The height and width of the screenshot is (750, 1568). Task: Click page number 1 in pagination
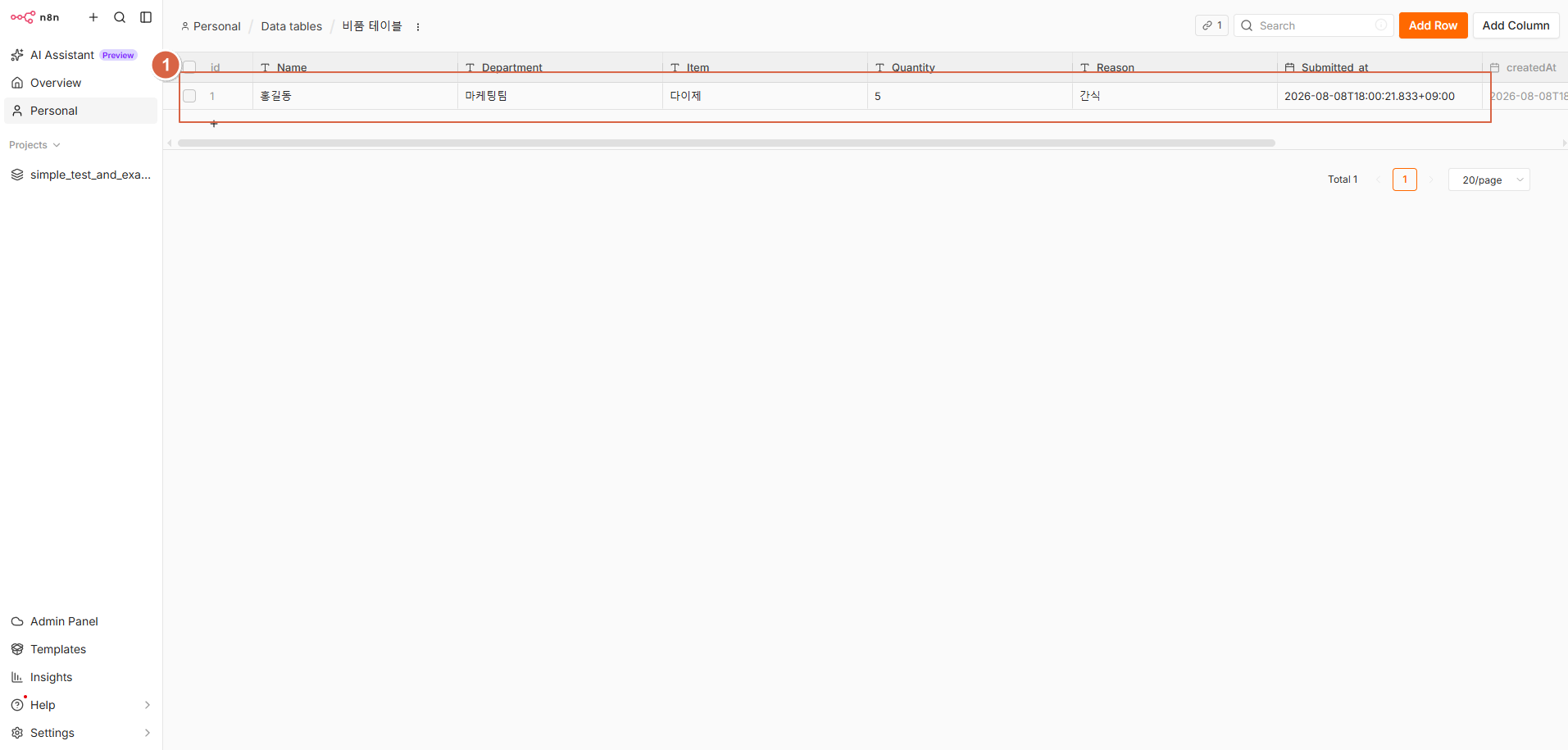coord(1404,180)
